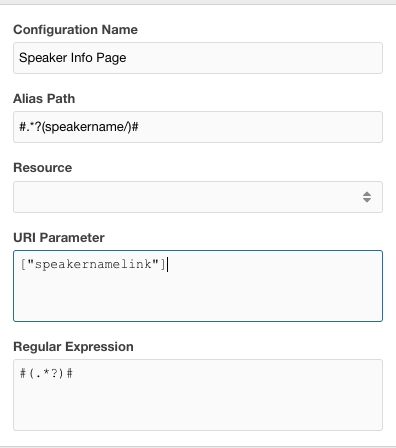Click empty space right of alias path text
Viewport: 396px width, 448px height.
pyautogui.click(x=260, y=127)
